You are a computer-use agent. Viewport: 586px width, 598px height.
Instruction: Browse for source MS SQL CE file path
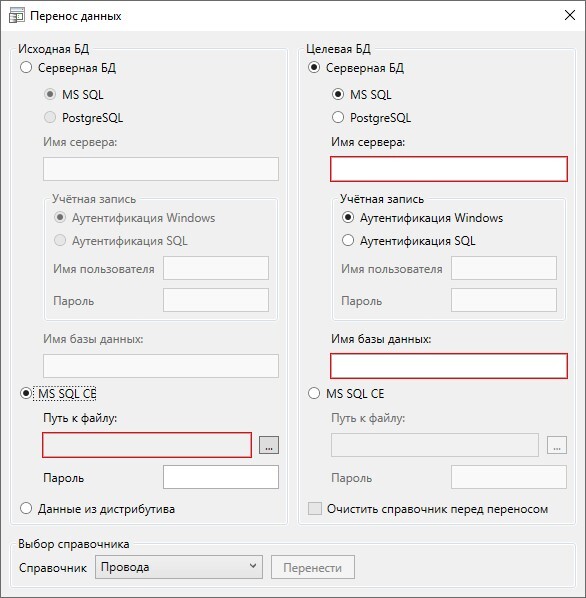point(269,445)
